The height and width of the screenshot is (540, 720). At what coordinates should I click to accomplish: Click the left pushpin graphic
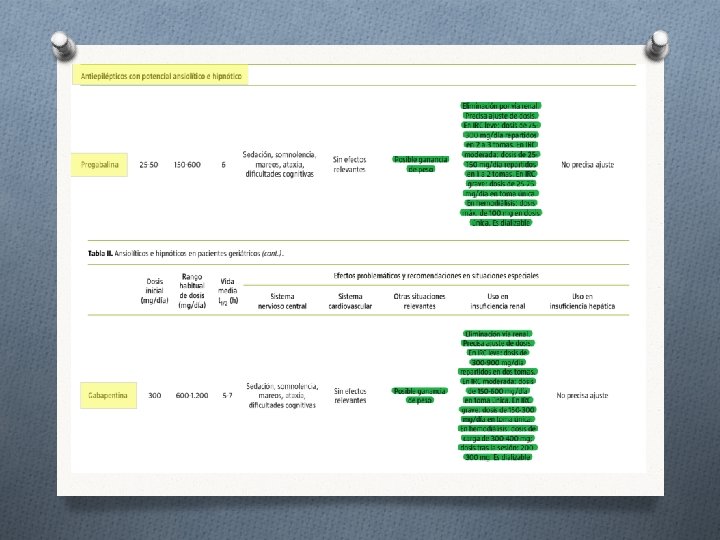click(x=63, y=45)
